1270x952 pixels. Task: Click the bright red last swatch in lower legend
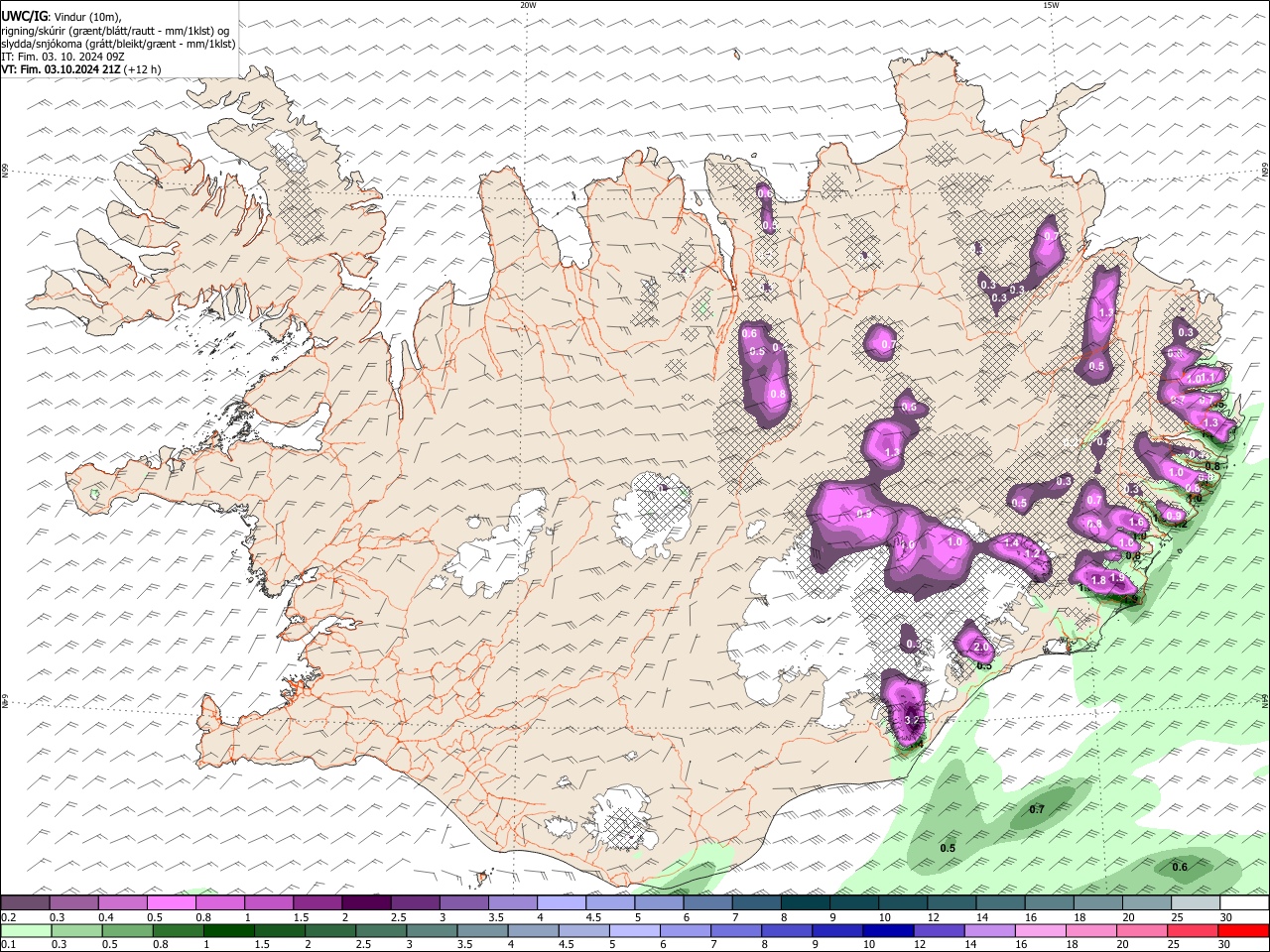coord(1243,930)
